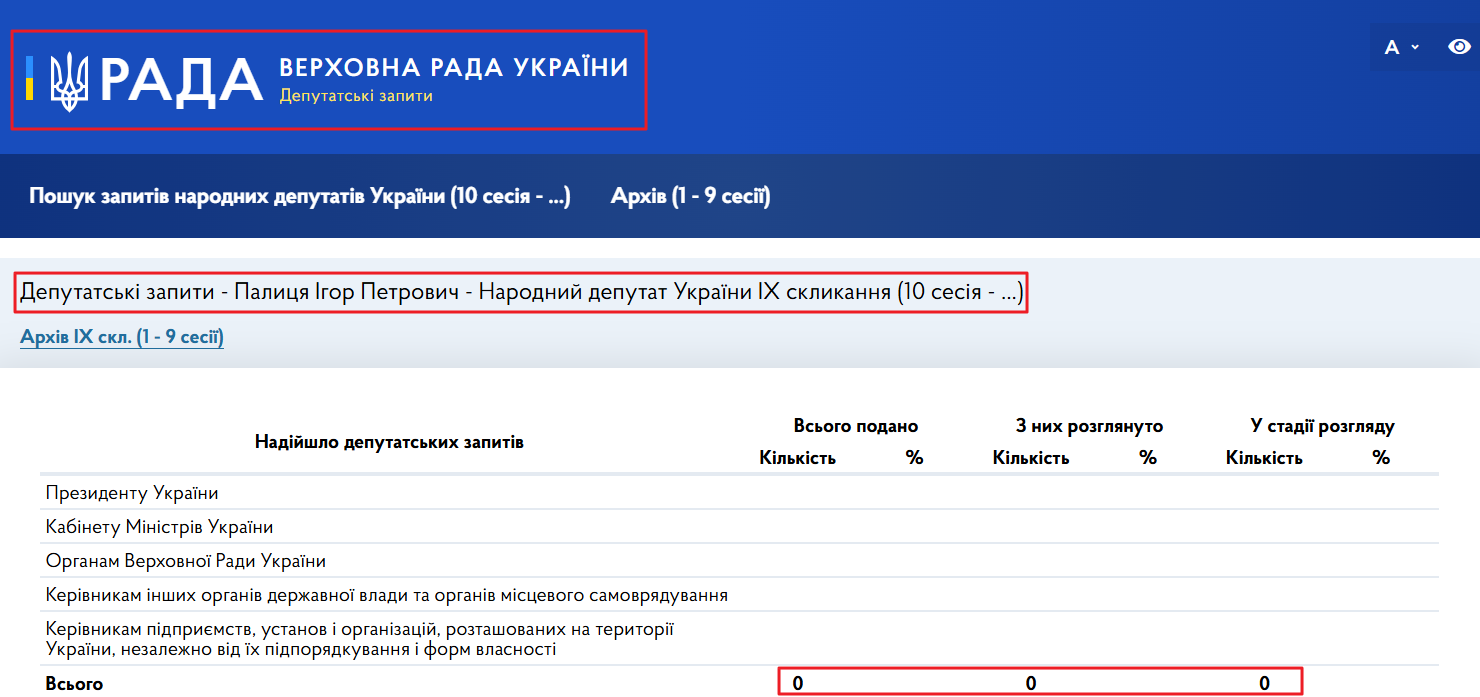Screen dimensions: 1480x697
Task: Follow the 'Архів IX скл. (1 - 9 сесії)' link
Action: [x=122, y=337]
